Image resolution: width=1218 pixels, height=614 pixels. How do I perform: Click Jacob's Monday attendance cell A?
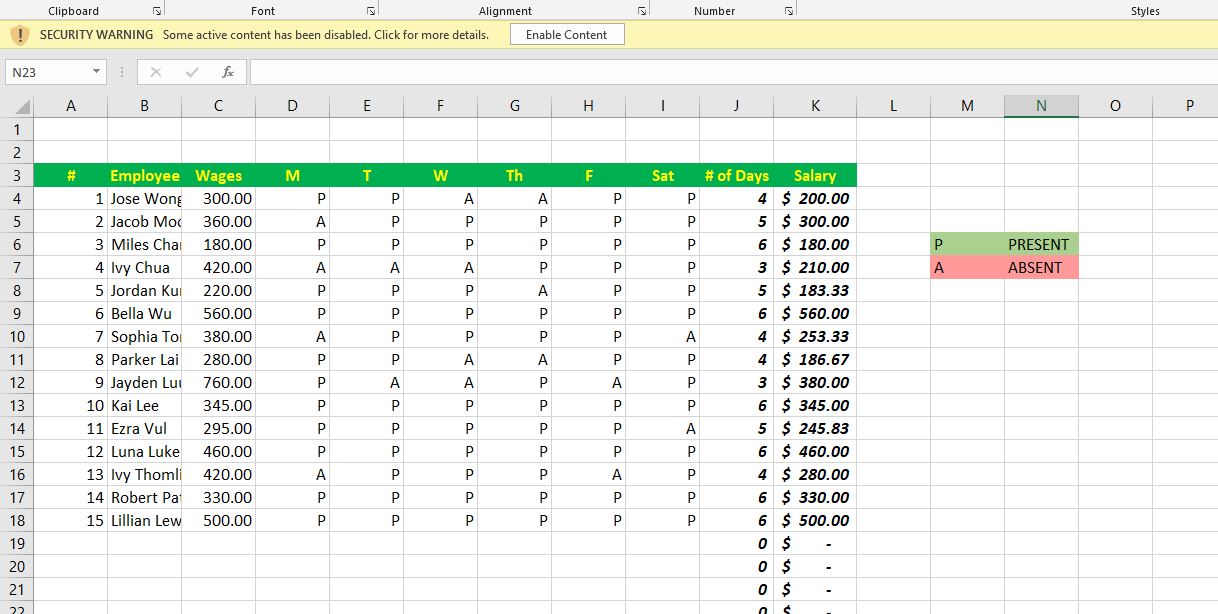(x=293, y=222)
